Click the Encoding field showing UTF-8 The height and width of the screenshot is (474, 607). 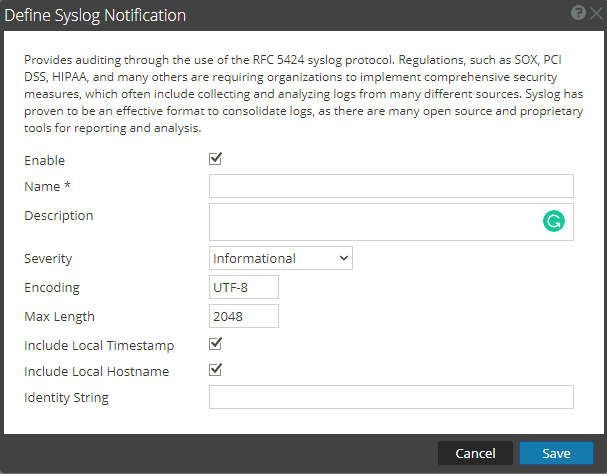244,287
